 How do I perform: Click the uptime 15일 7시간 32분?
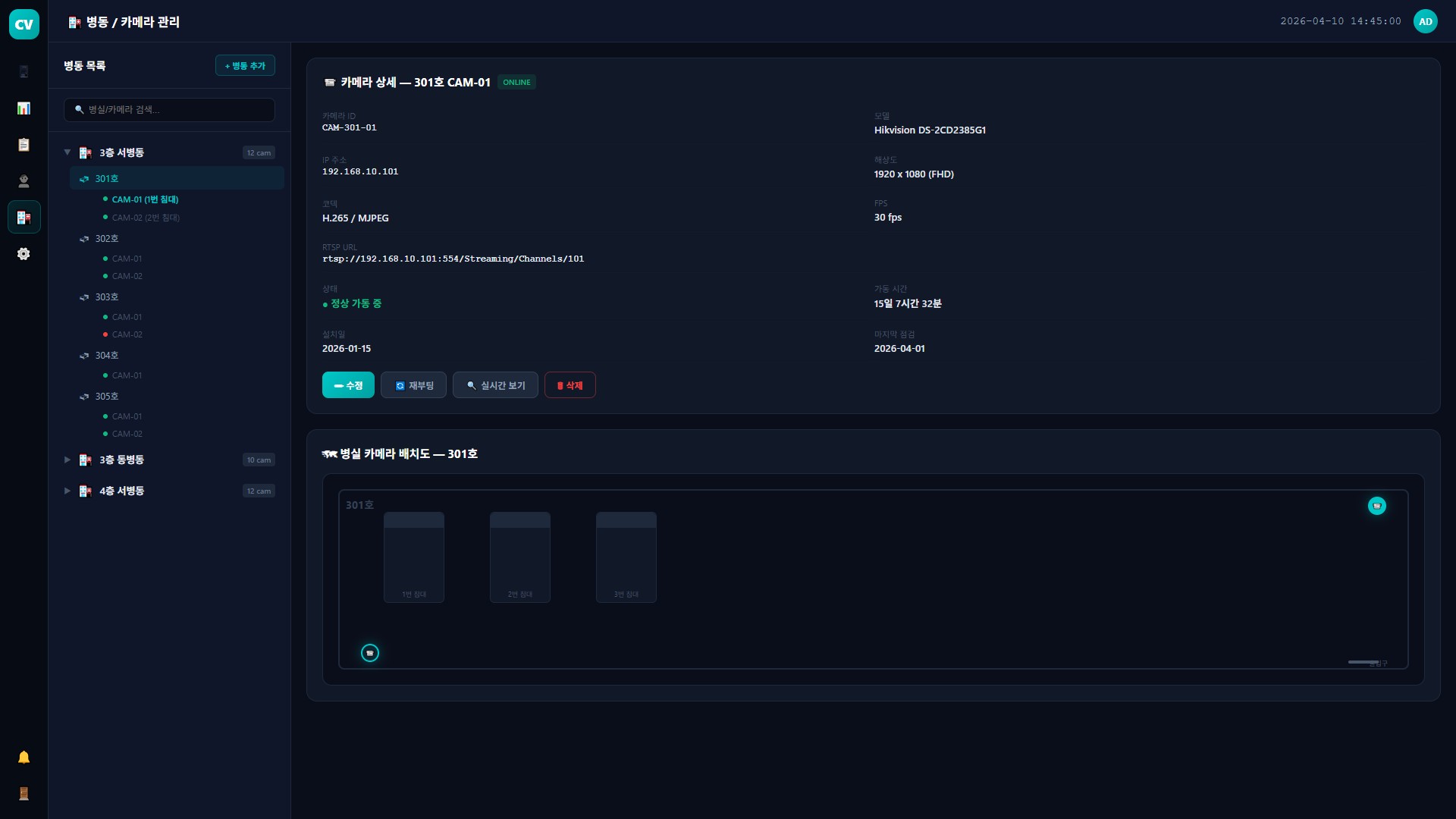tap(908, 304)
